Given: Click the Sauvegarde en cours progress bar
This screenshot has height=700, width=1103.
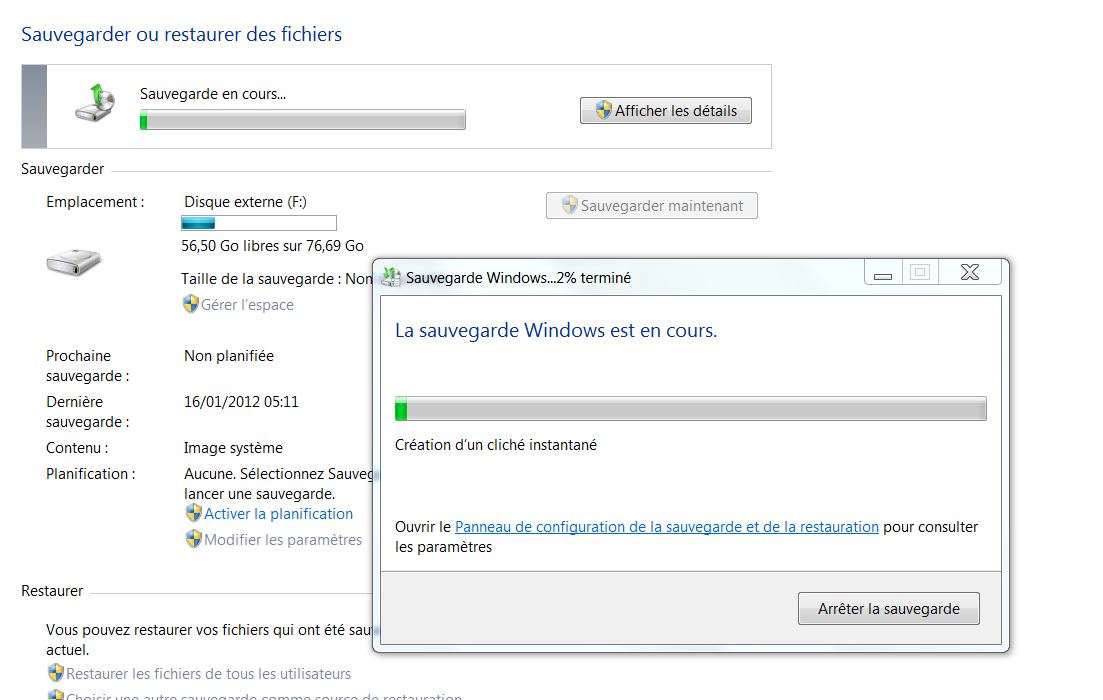Looking at the screenshot, I should click(302, 120).
